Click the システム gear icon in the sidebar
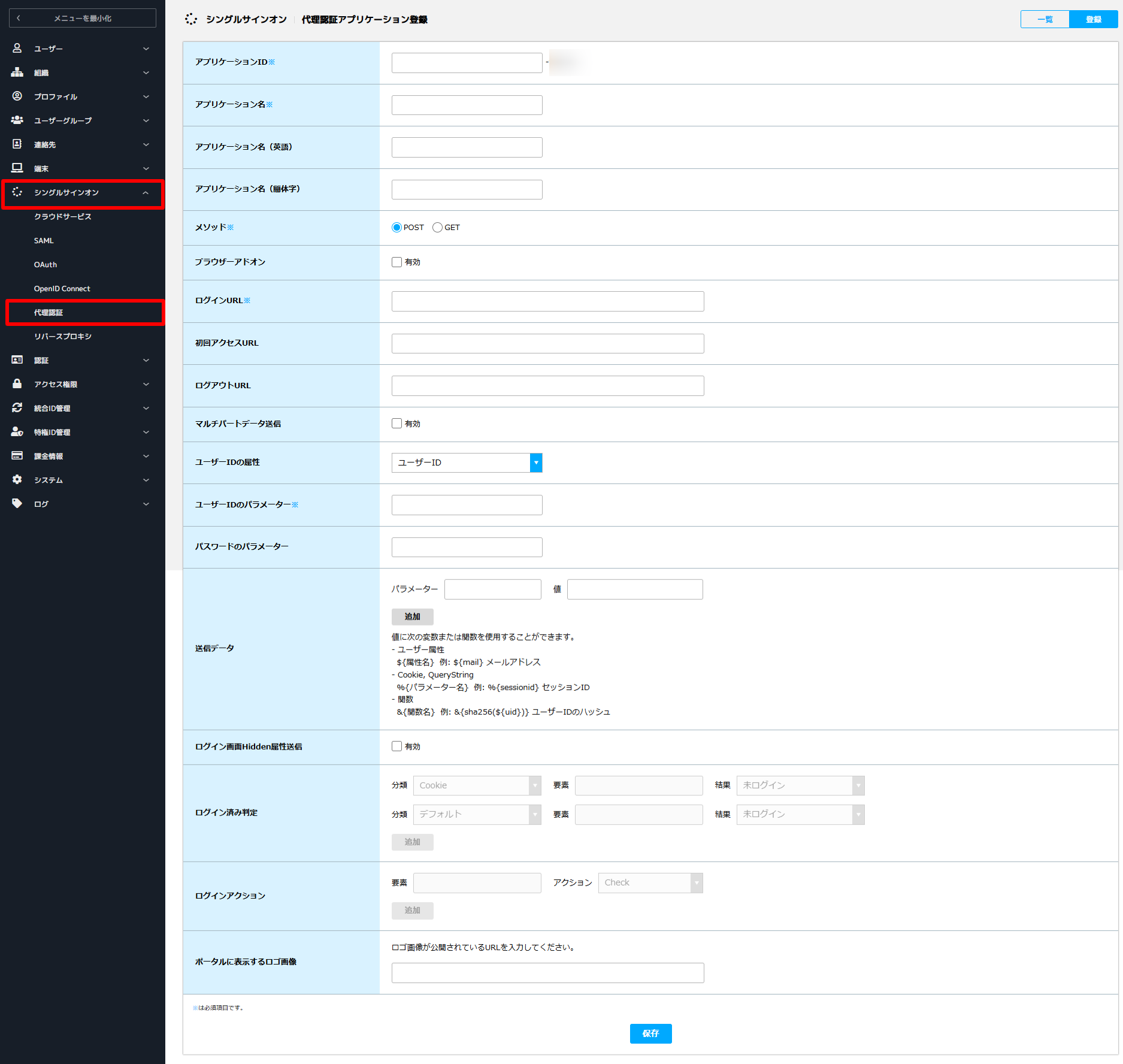Screen dimensions: 1123x1064 [17, 479]
